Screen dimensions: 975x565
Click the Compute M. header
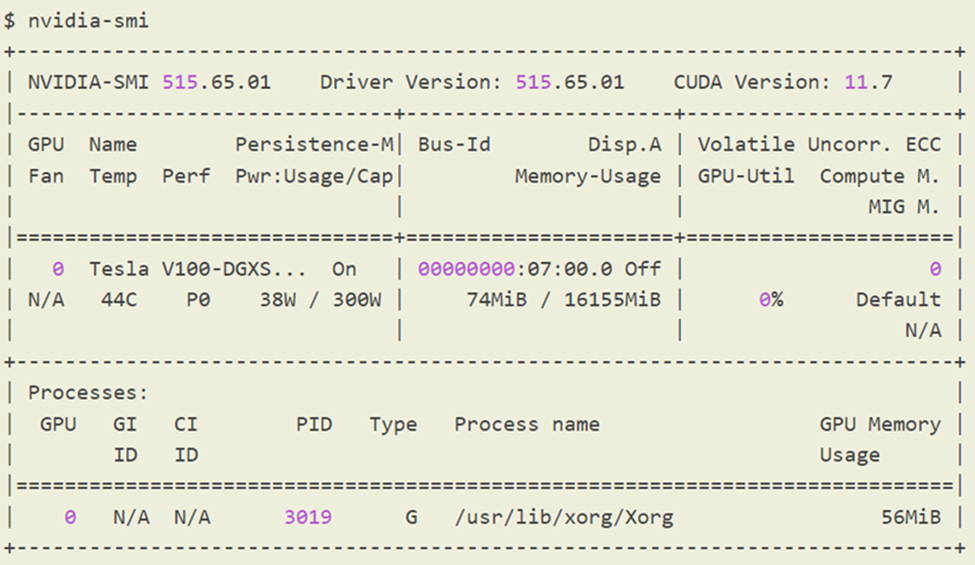(x=880, y=176)
